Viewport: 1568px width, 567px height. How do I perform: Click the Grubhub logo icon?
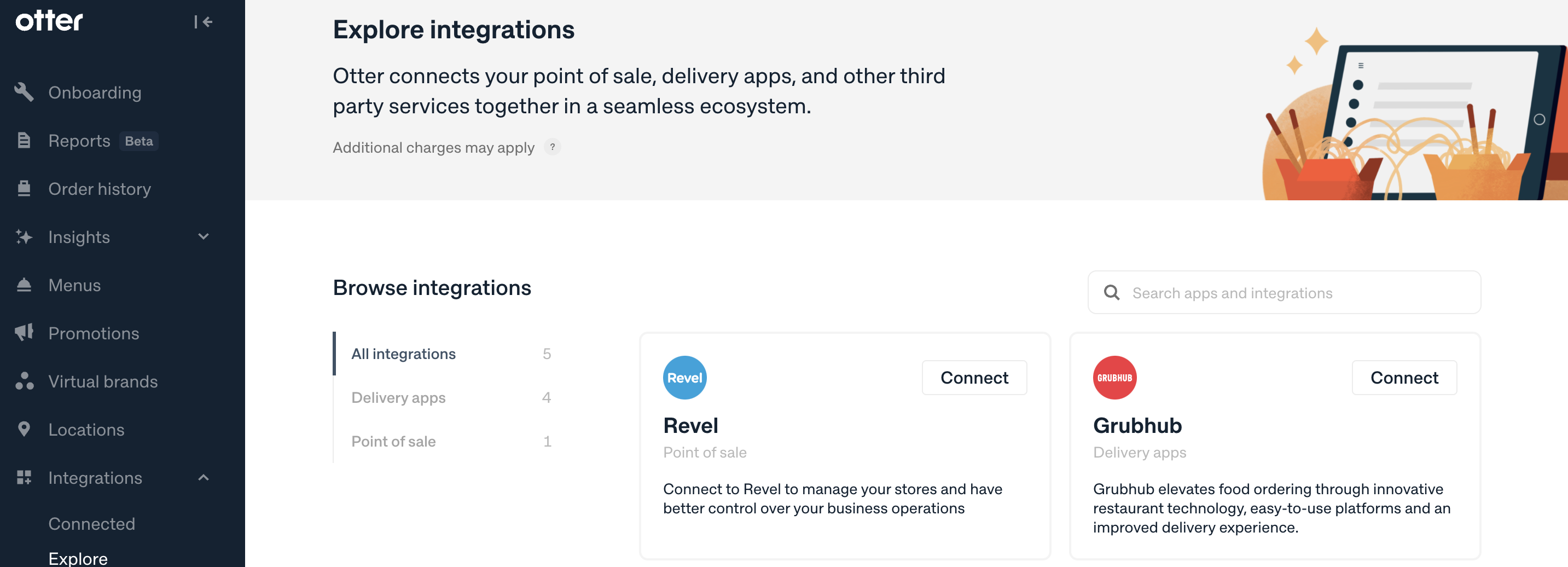point(1114,378)
